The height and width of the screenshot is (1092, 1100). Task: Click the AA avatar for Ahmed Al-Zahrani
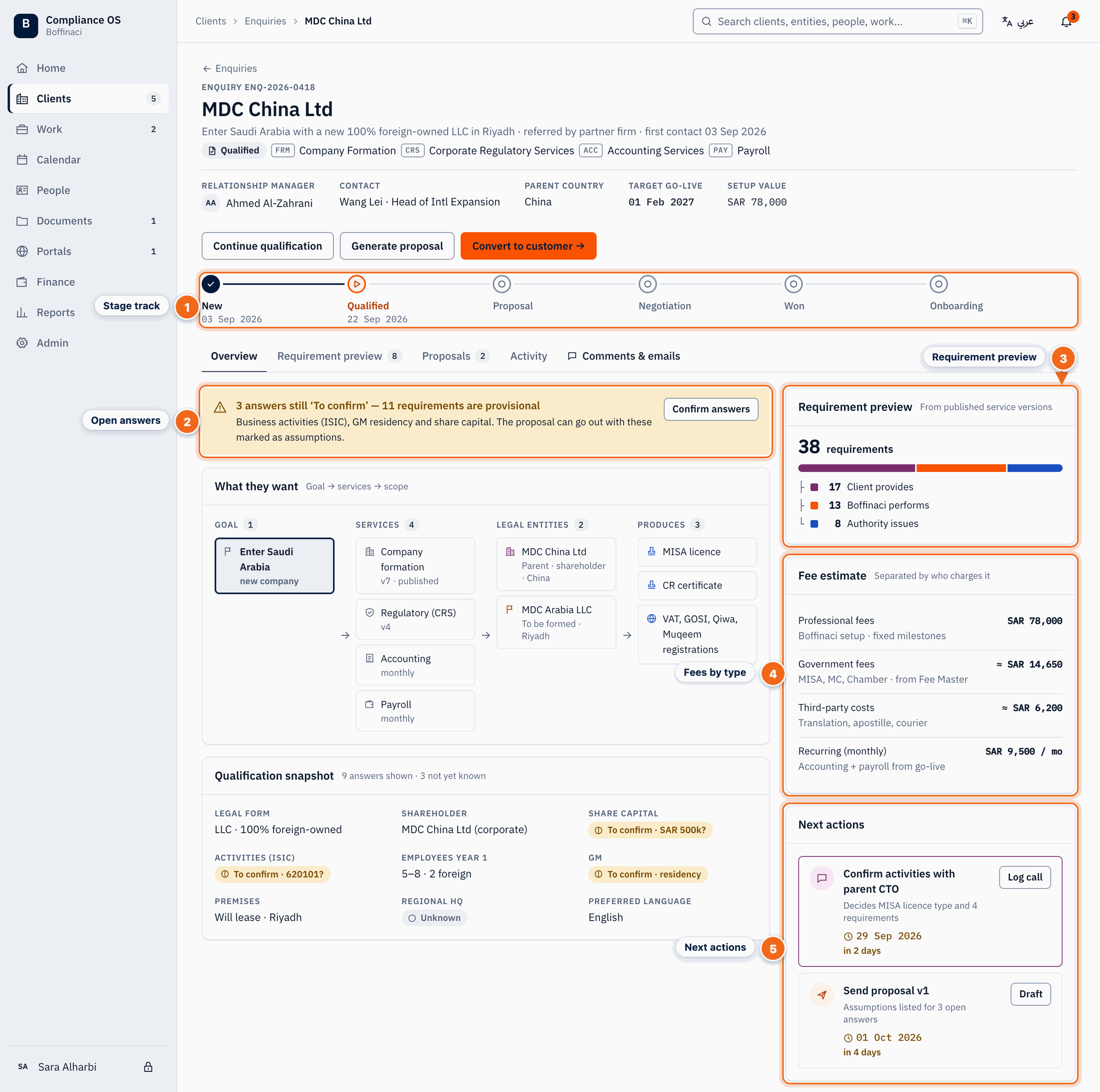[x=211, y=203]
